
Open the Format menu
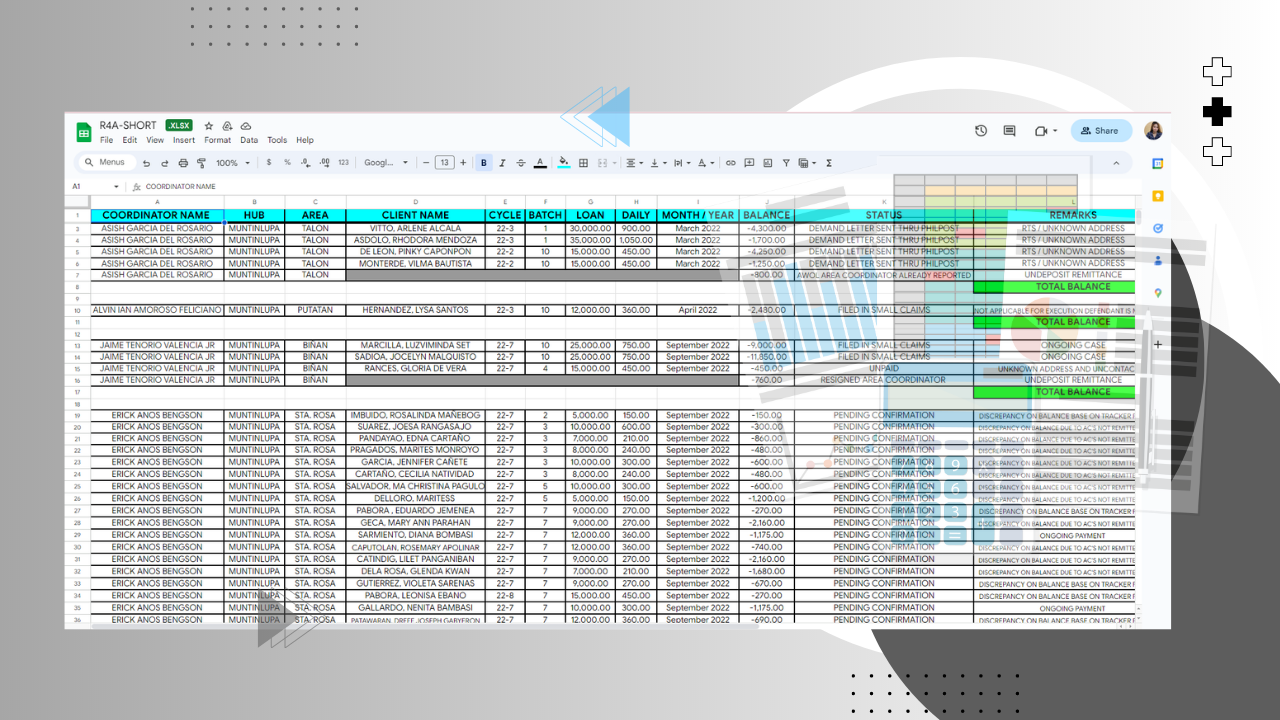(218, 141)
